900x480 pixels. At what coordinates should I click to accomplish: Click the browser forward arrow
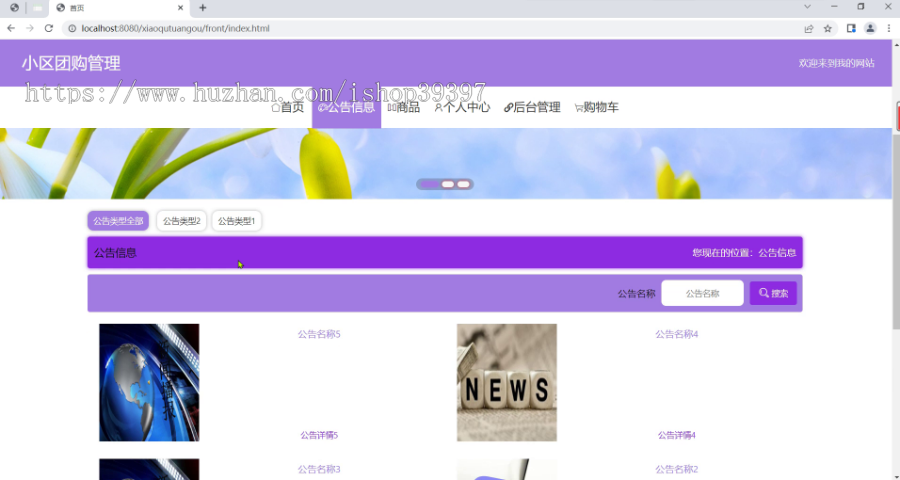click(x=30, y=28)
